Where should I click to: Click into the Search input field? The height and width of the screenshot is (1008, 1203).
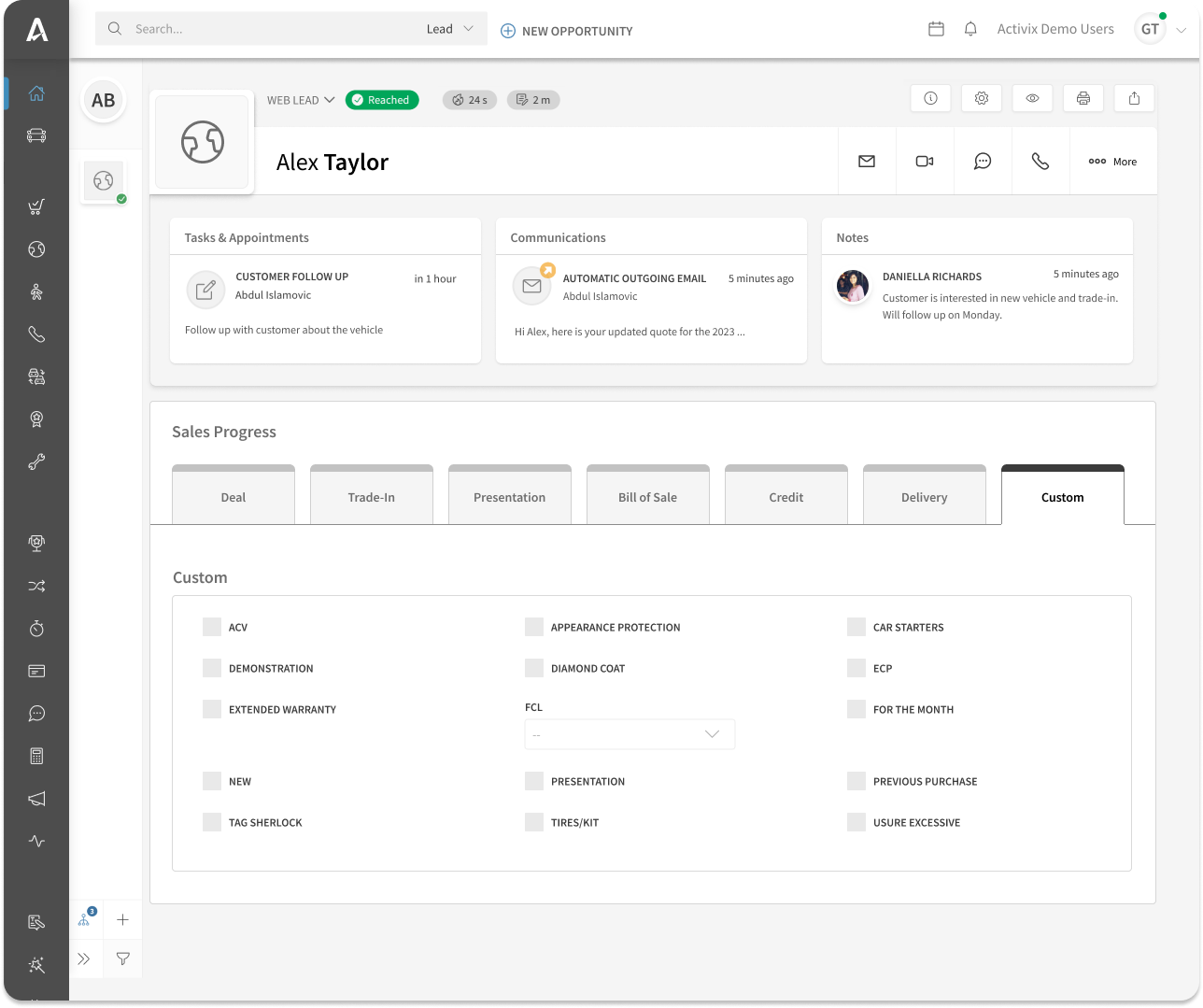[x=271, y=29]
